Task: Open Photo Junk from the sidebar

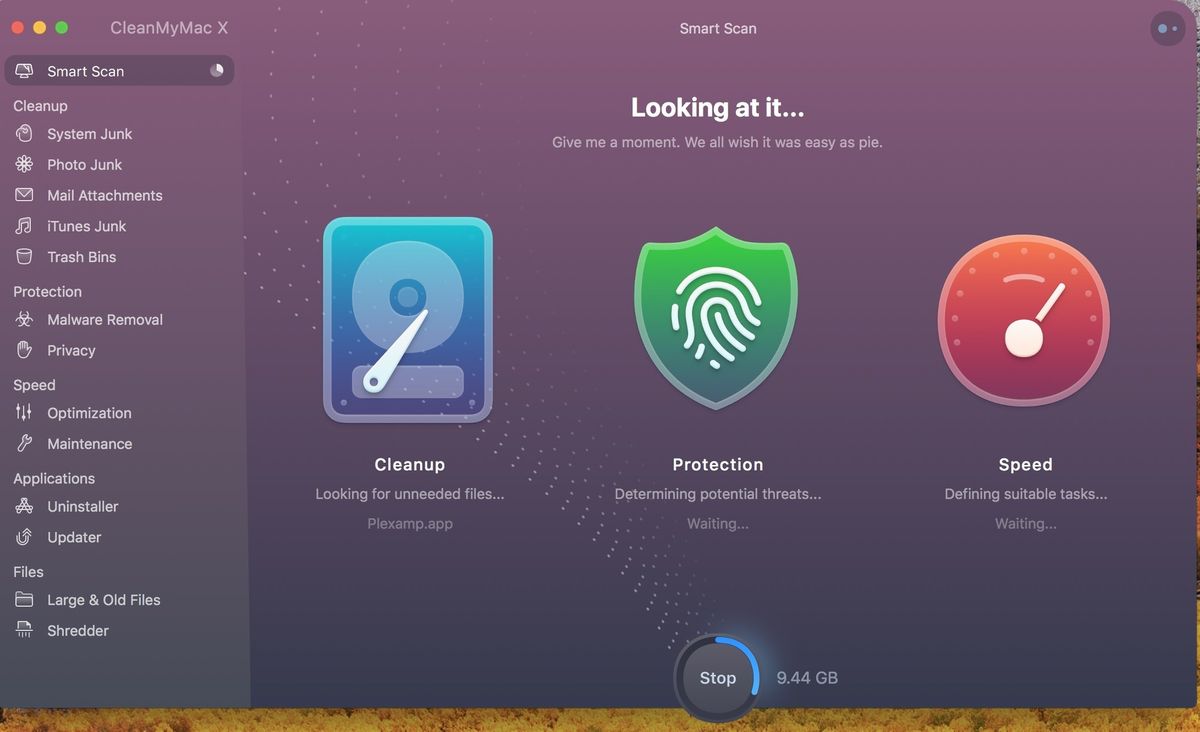Action: click(x=26, y=164)
